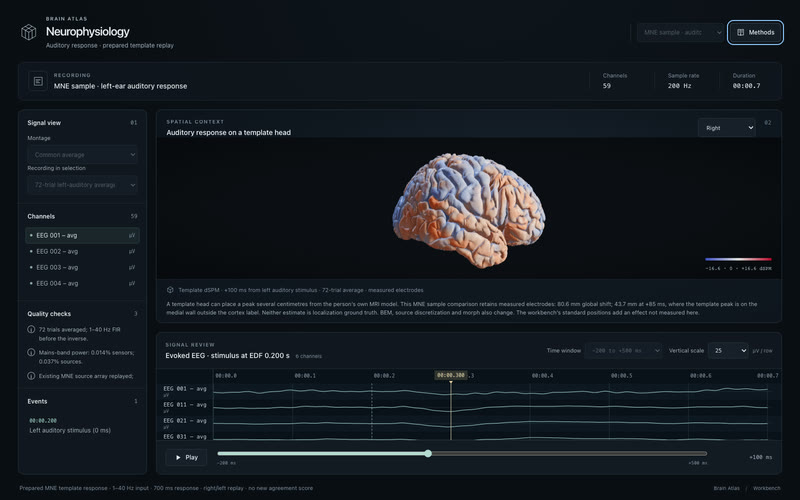Click the Brain Atlas footer link

tap(726, 488)
